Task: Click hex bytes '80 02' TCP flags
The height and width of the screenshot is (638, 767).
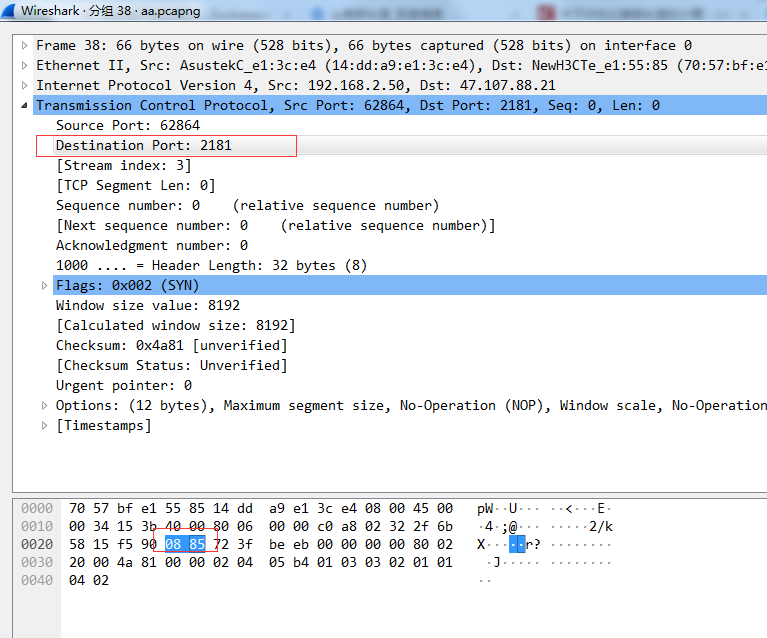Action: (433, 544)
